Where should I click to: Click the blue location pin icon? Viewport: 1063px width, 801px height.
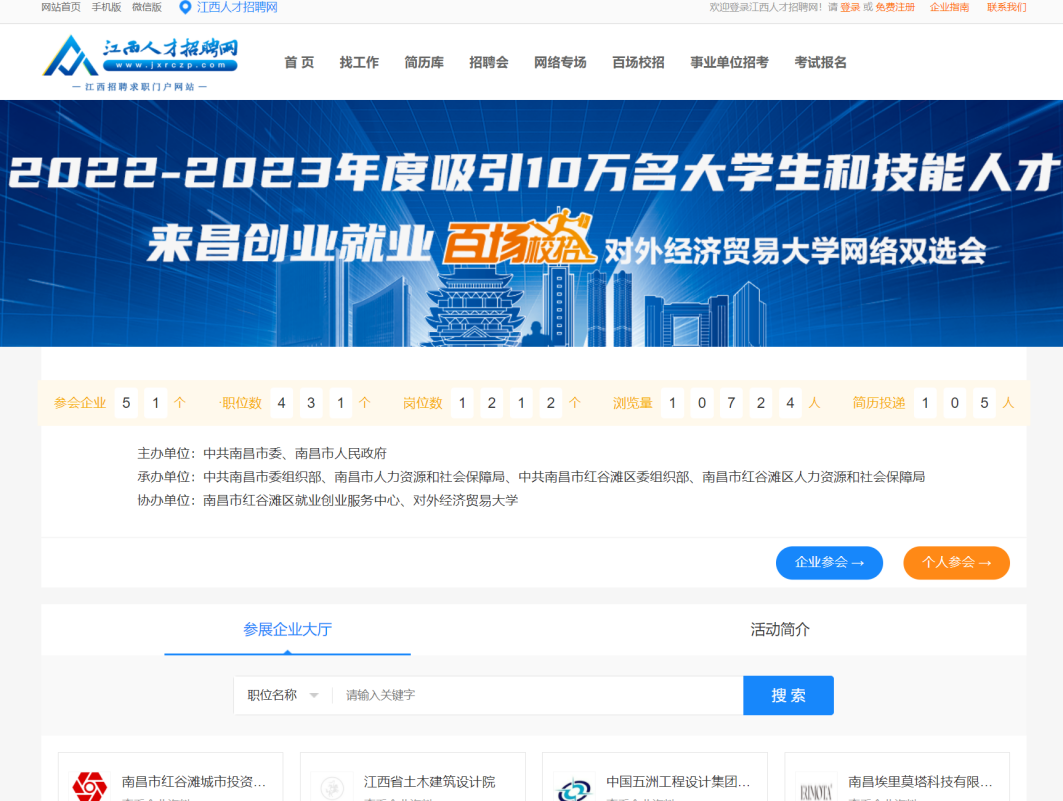pos(184,8)
